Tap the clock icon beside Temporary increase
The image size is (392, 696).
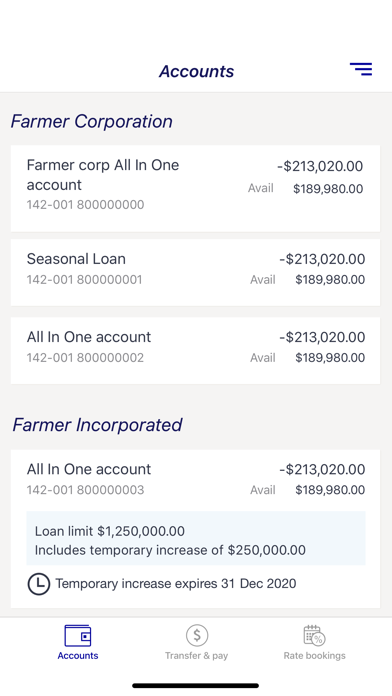[39, 584]
